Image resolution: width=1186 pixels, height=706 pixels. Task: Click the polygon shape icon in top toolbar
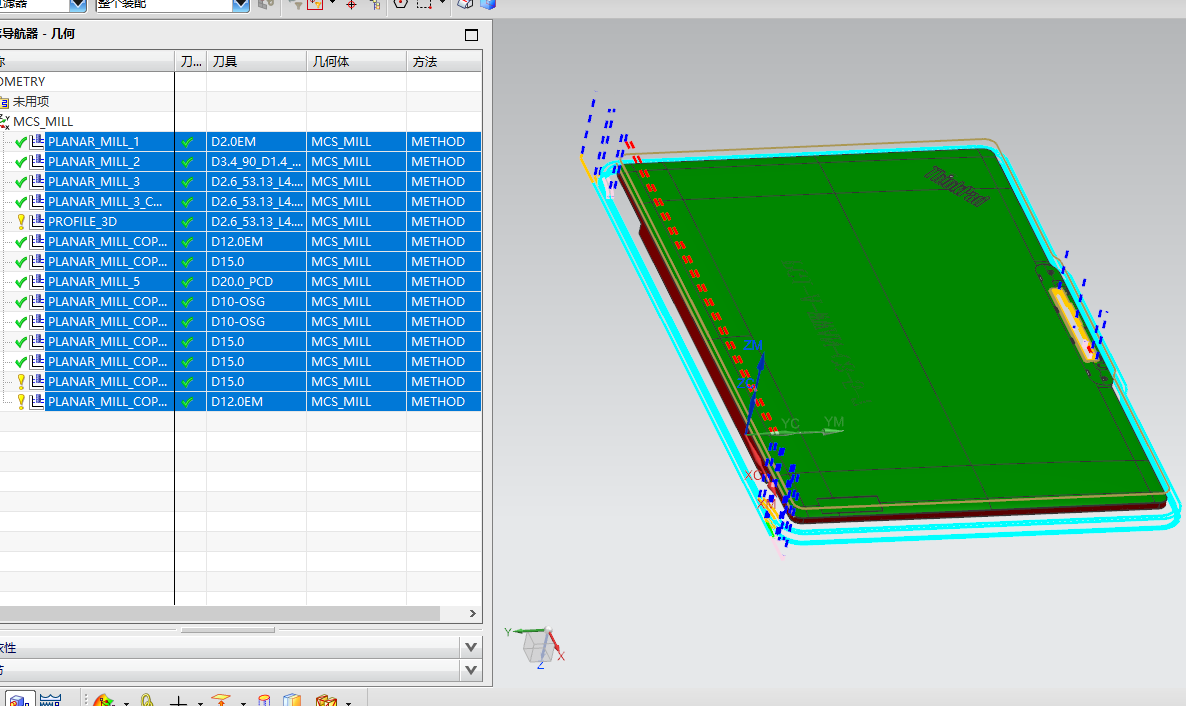point(401,4)
